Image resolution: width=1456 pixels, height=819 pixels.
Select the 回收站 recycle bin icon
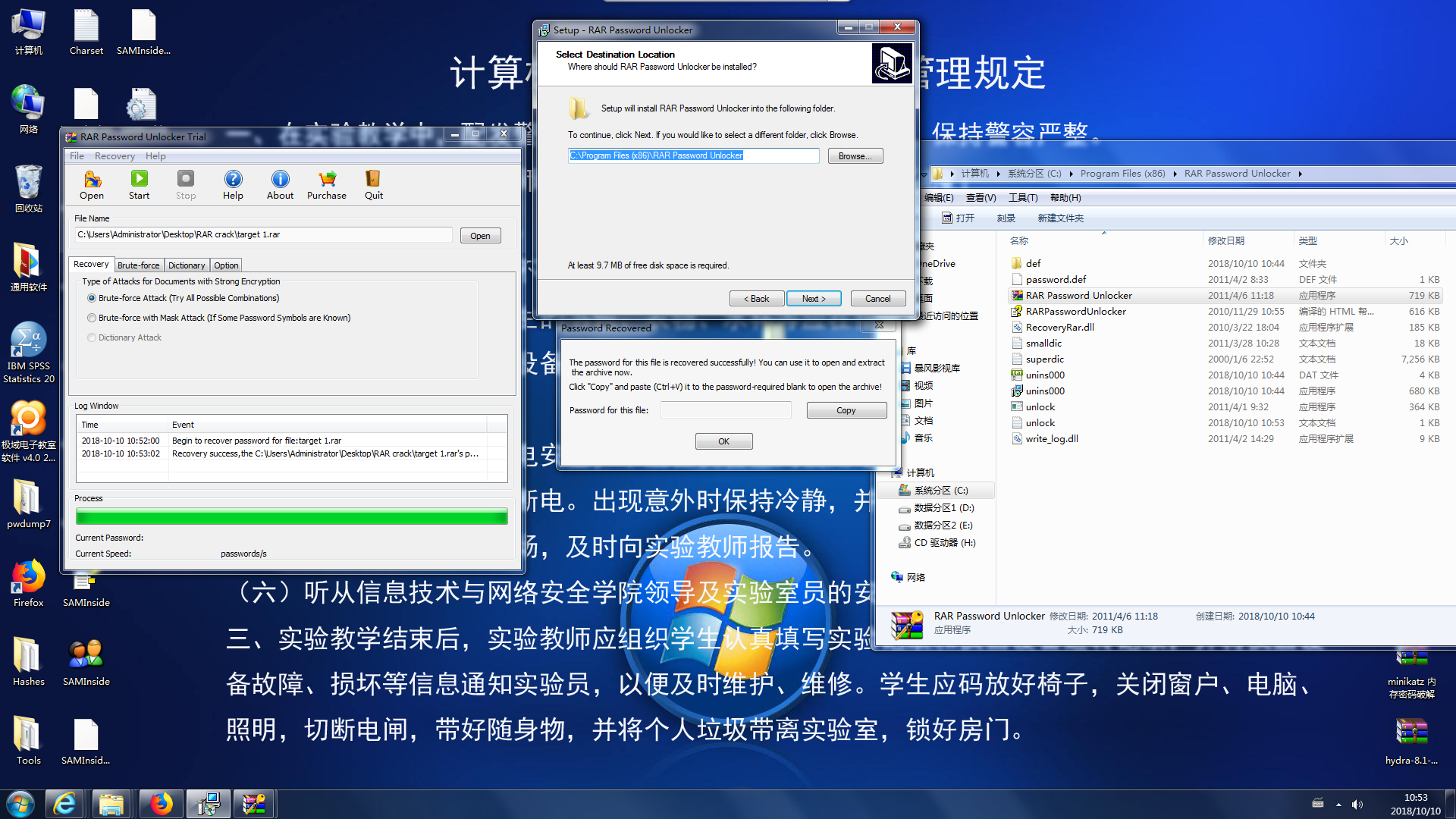pyautogui.click(x=29, y=190)
